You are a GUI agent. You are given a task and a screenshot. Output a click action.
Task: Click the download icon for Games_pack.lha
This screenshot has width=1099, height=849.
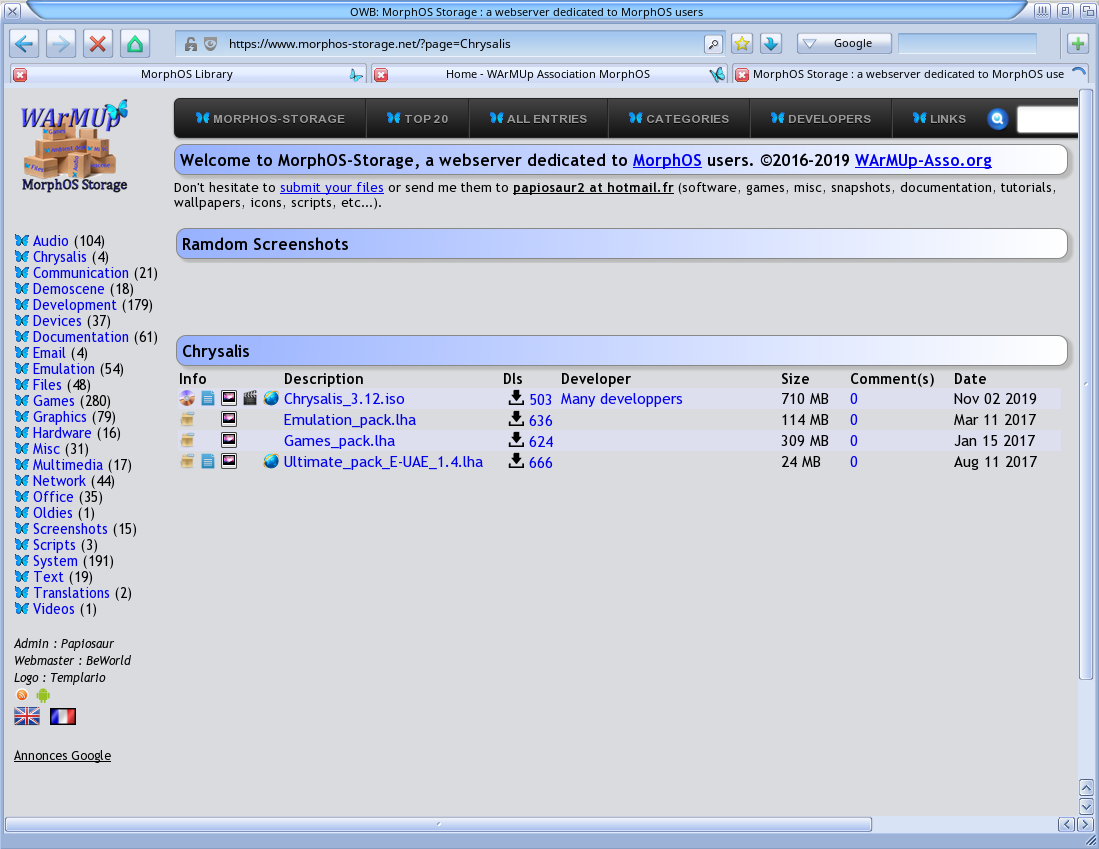516,440
